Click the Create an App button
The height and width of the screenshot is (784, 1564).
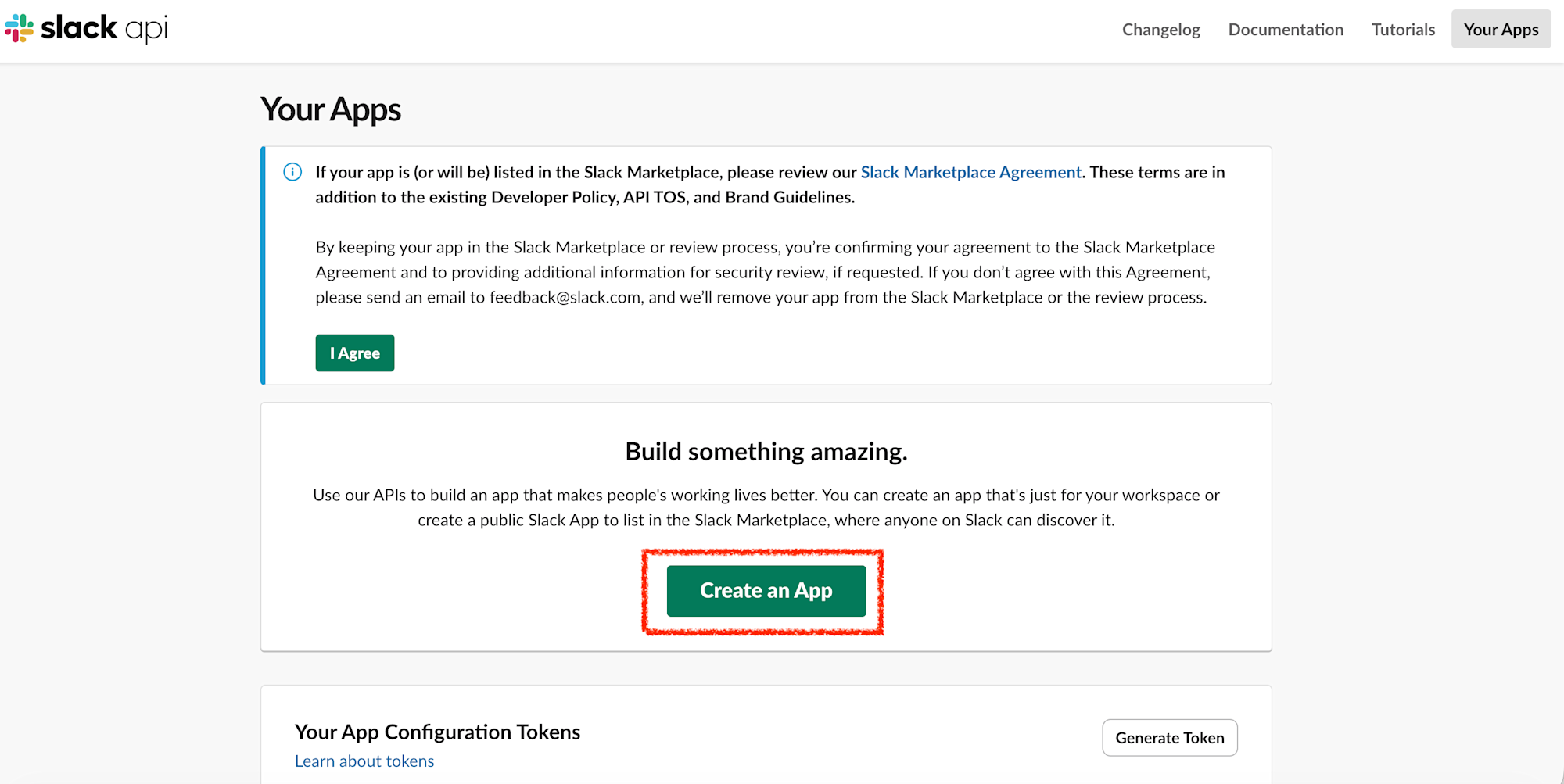[766, 591]
